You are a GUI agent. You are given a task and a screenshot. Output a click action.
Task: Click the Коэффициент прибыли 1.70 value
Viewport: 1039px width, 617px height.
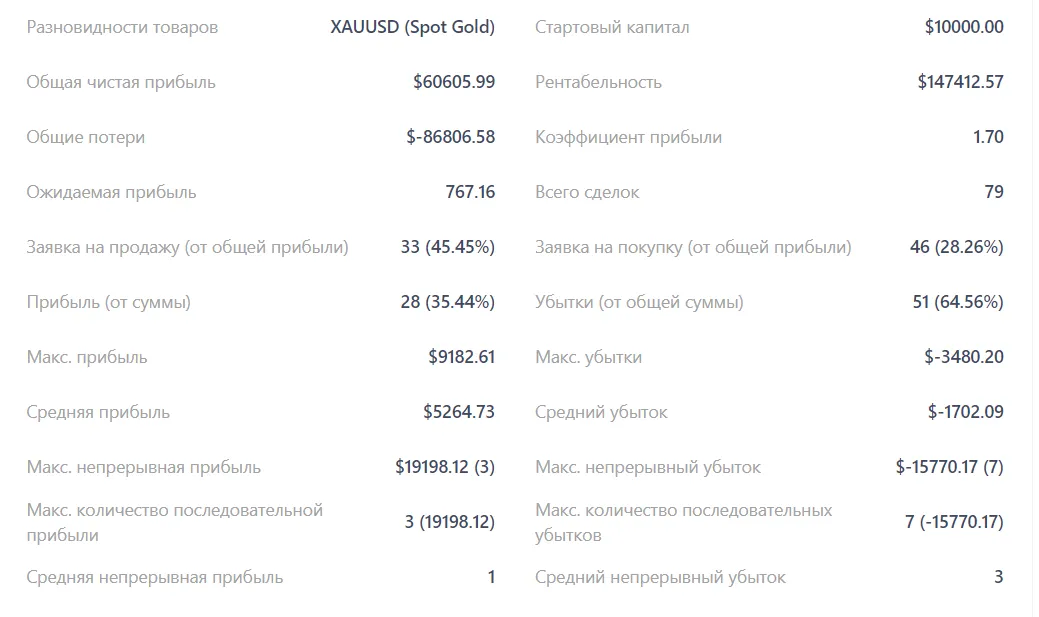pyautogui.click(x=988, y=137)
